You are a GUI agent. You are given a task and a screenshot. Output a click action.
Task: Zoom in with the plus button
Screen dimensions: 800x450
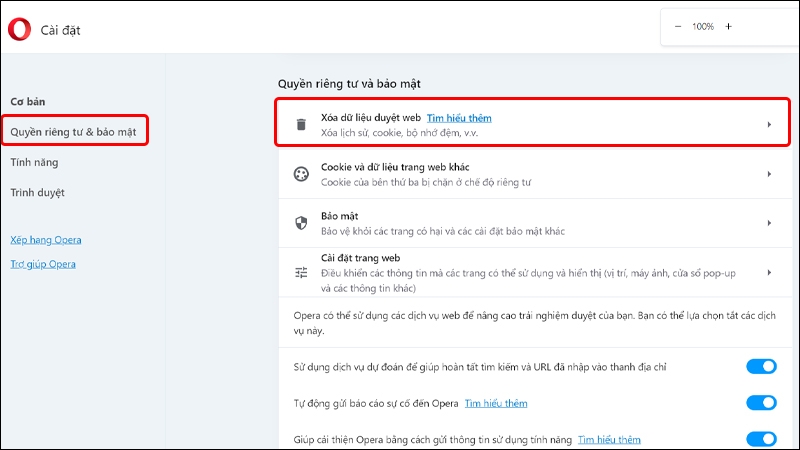729,27
